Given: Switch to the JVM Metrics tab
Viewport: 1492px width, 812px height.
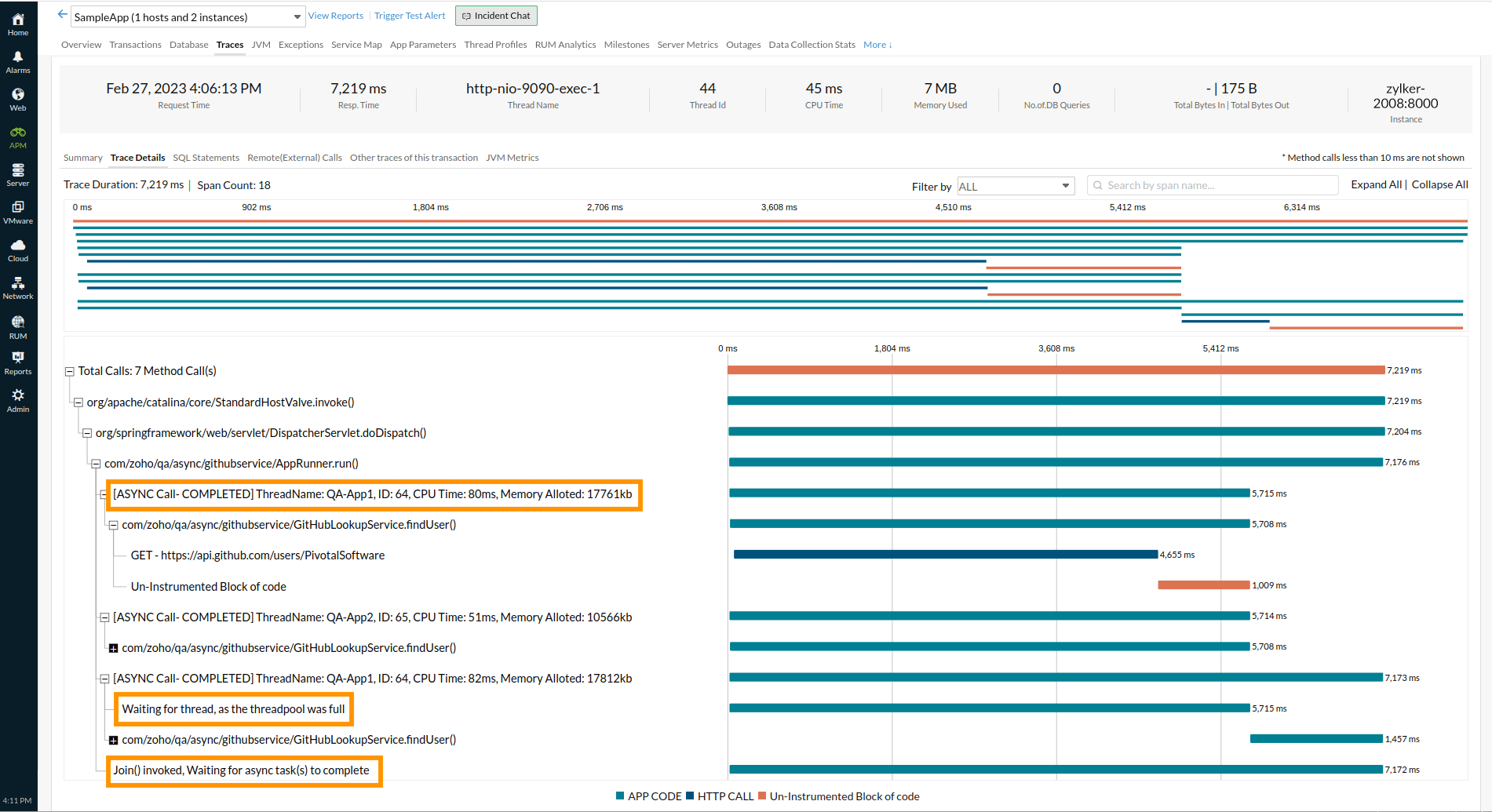Looking at the screenshot, I should click(512, 158).
